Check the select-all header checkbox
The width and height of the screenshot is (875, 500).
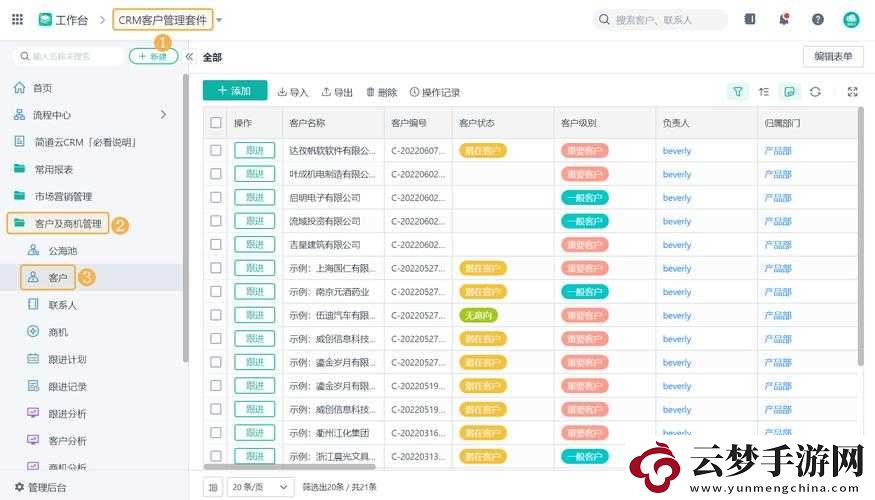point(216,123)
